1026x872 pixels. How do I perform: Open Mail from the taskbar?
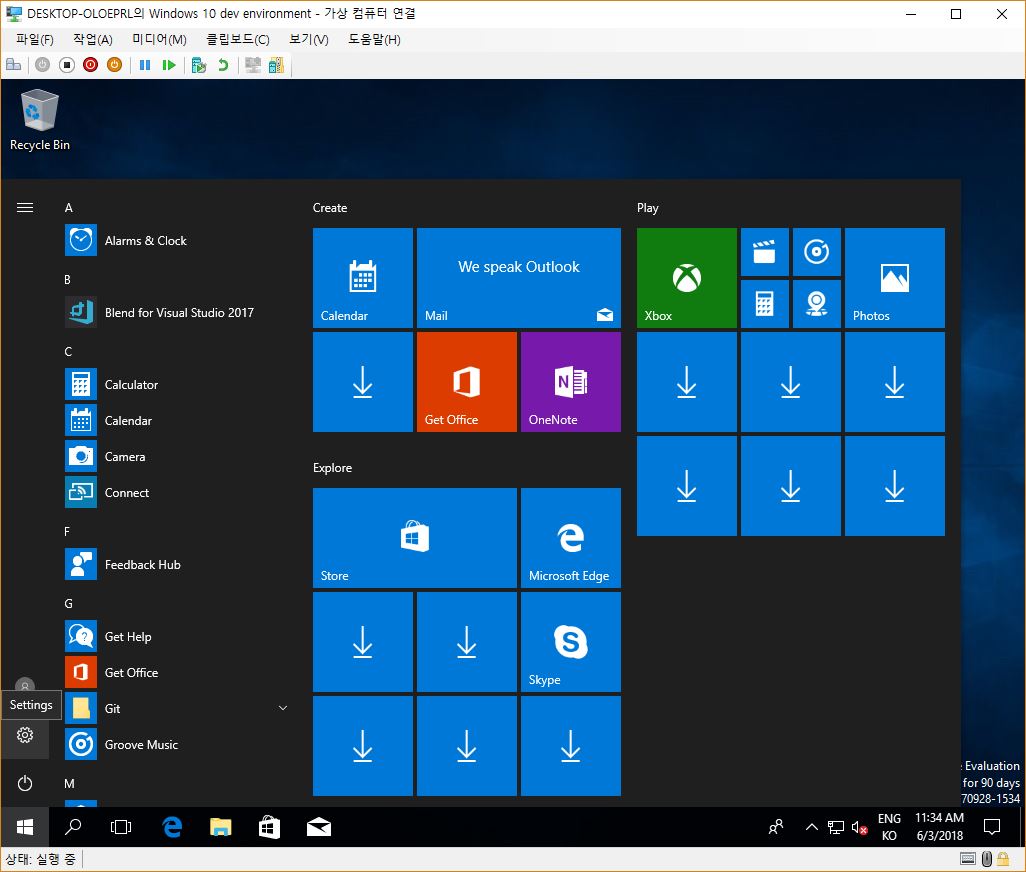click(319, 828)
